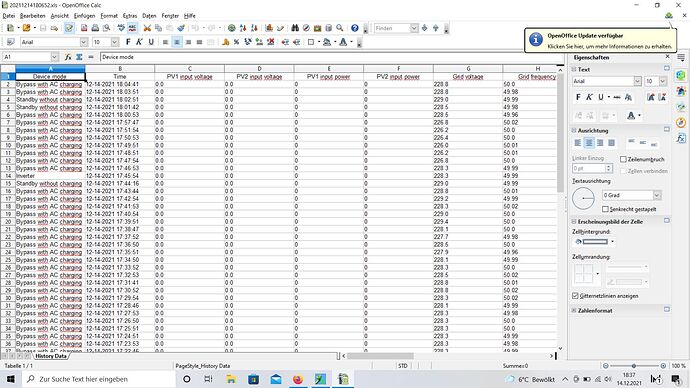Apply Bold with the F toolbar button
Viewport: 690px width, 388px height.
click(128, 42)
